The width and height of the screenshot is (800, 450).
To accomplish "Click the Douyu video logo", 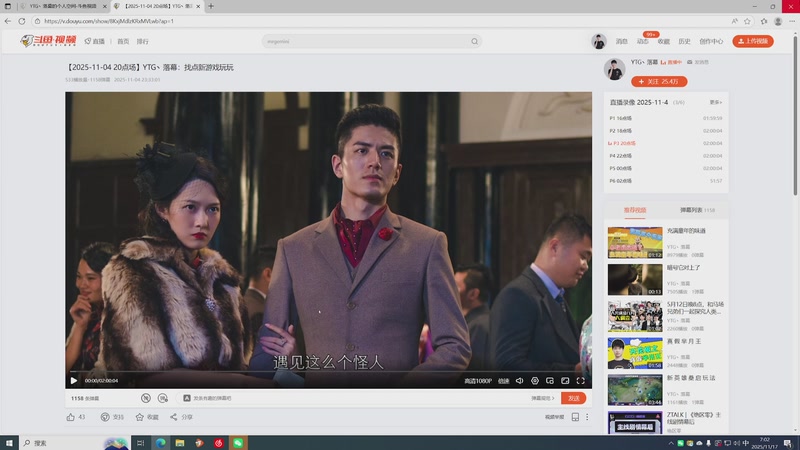I will 48,41.
